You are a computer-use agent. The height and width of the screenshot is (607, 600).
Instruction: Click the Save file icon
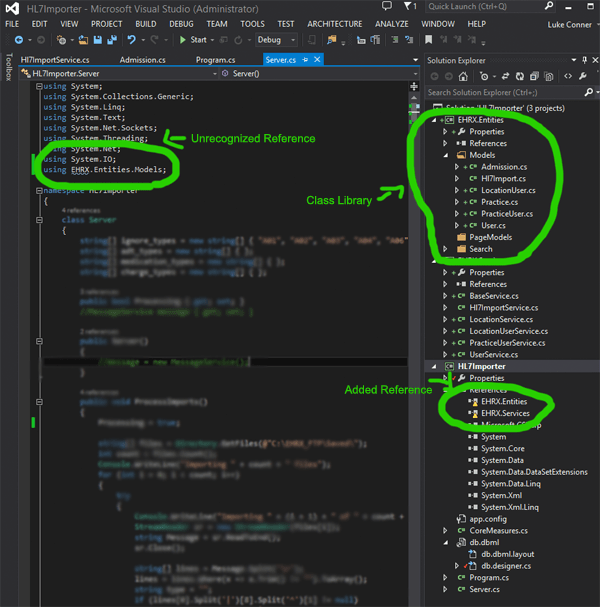click(98, 40)
